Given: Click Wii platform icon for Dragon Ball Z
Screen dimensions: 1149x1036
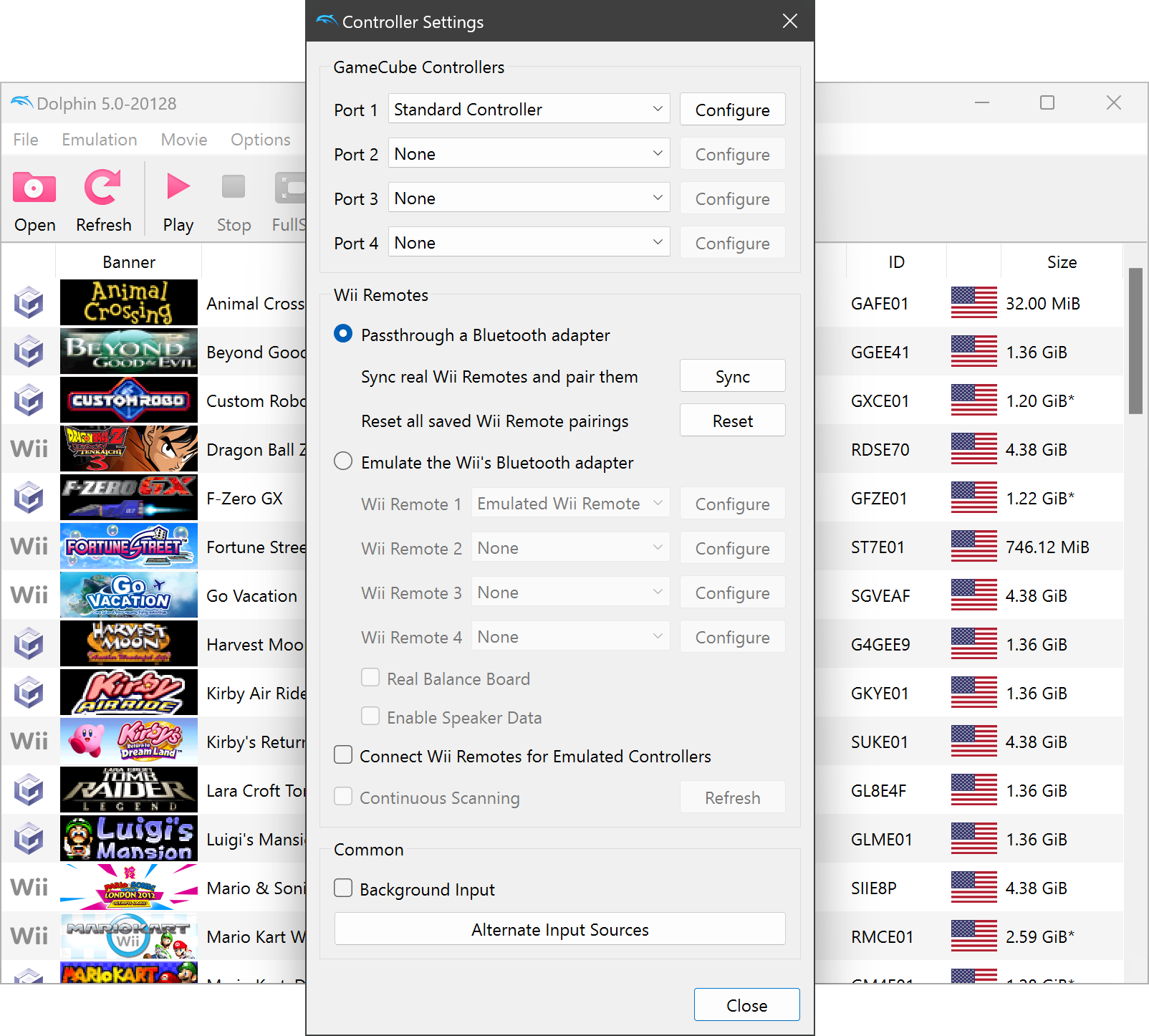Looking at the screenshot, I should [x=29, y=449].
